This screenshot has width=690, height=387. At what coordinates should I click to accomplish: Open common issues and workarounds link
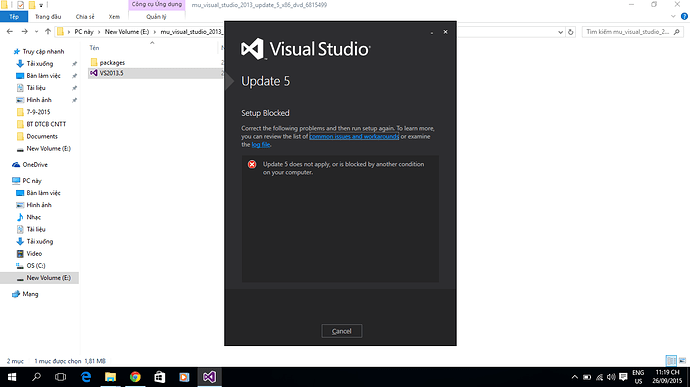[x=354, y=136]
